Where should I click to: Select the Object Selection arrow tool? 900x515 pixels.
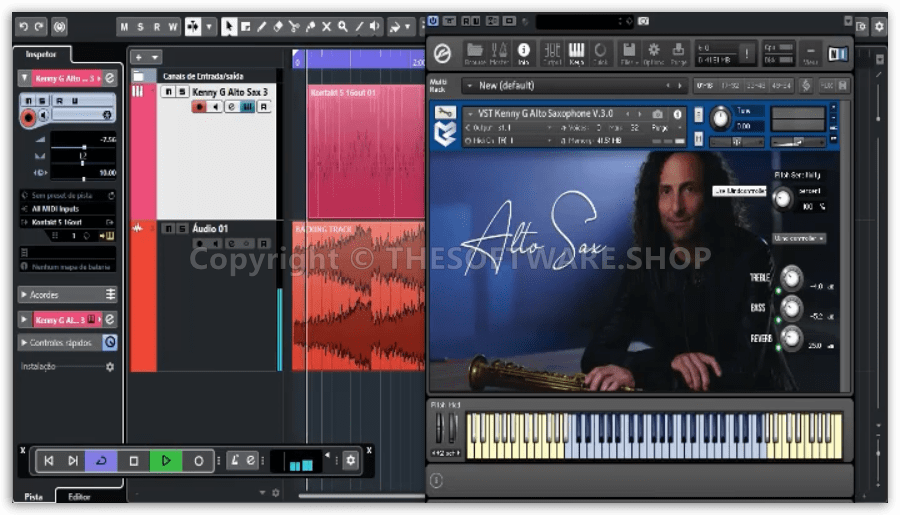coord(229,26)
